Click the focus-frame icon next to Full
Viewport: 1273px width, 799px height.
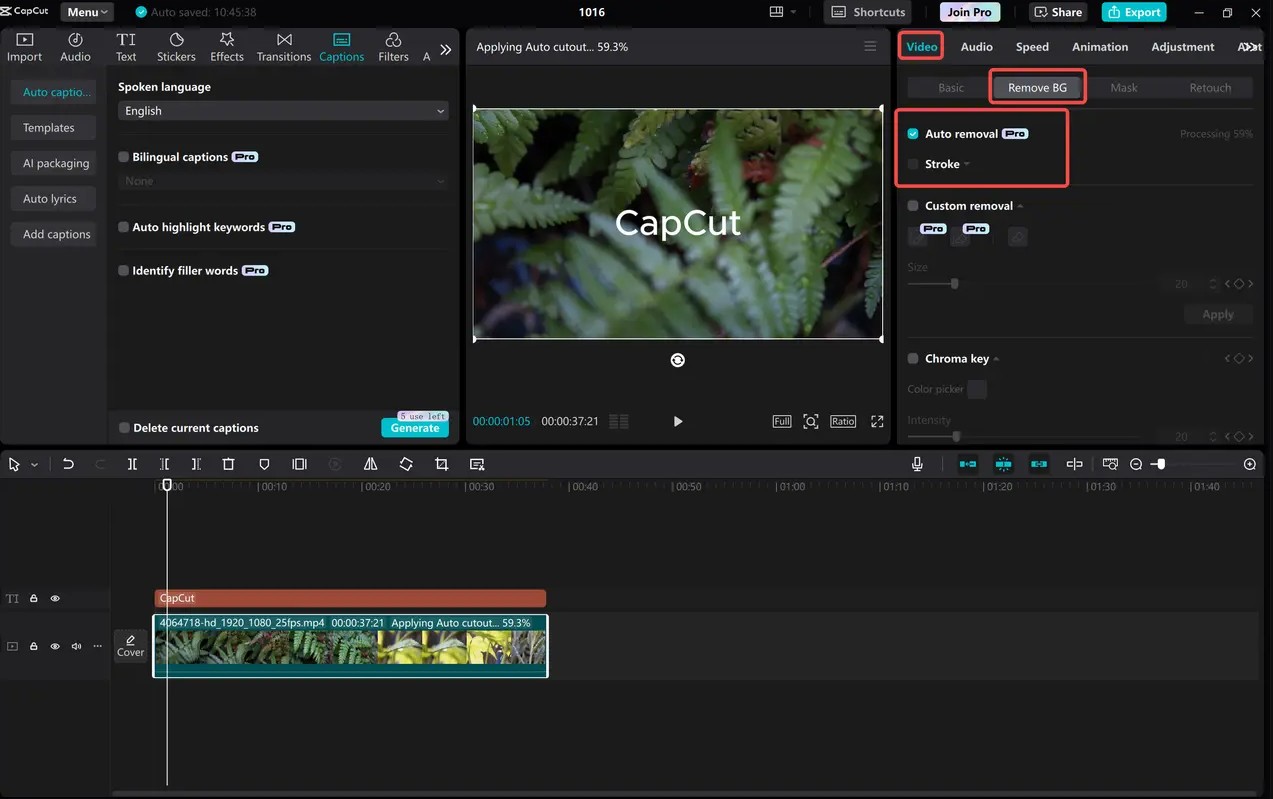pos(811,421)
